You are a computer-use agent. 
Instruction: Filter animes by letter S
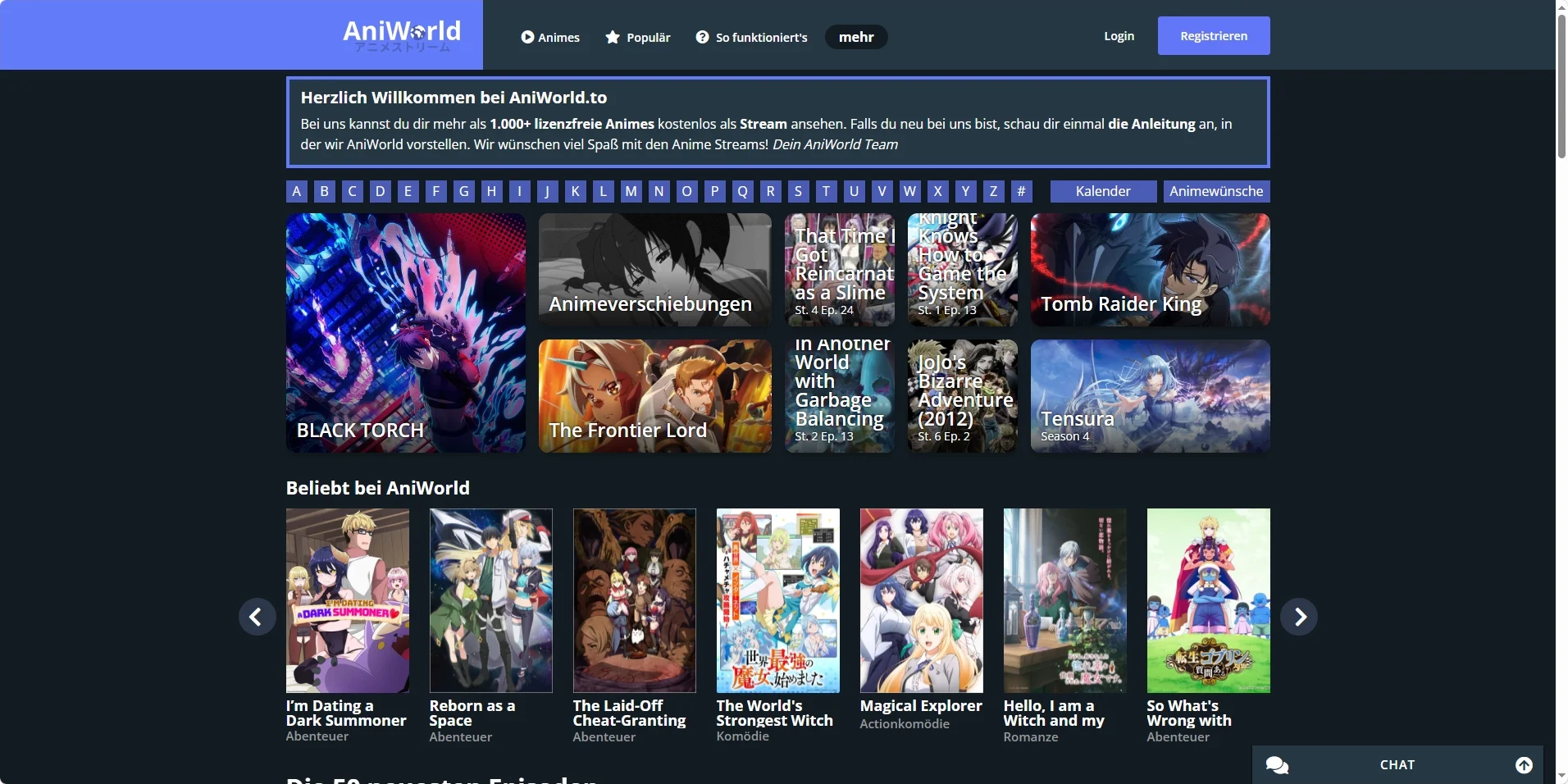pos(798,191)
